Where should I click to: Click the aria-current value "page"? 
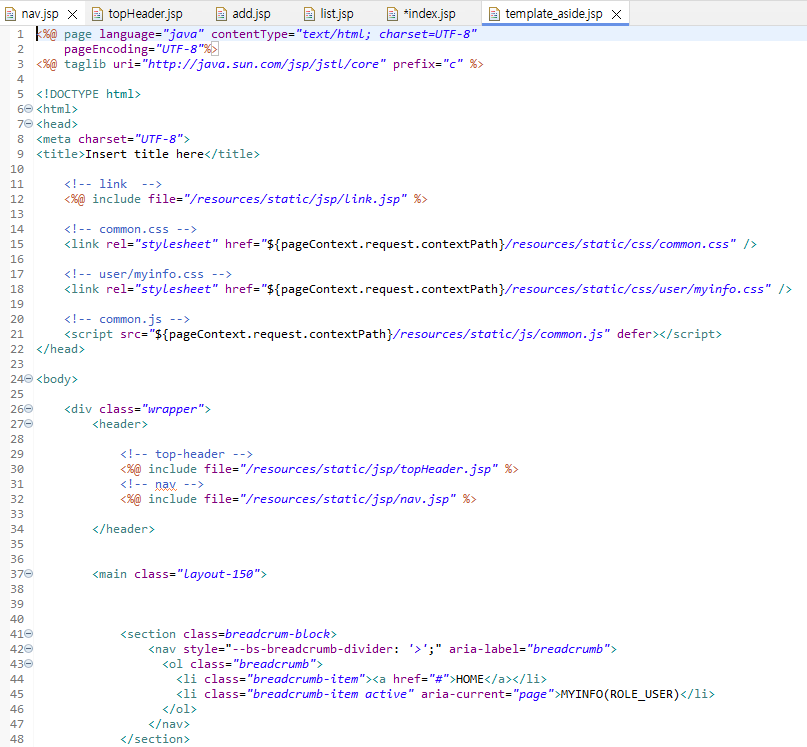pos(533,694)
